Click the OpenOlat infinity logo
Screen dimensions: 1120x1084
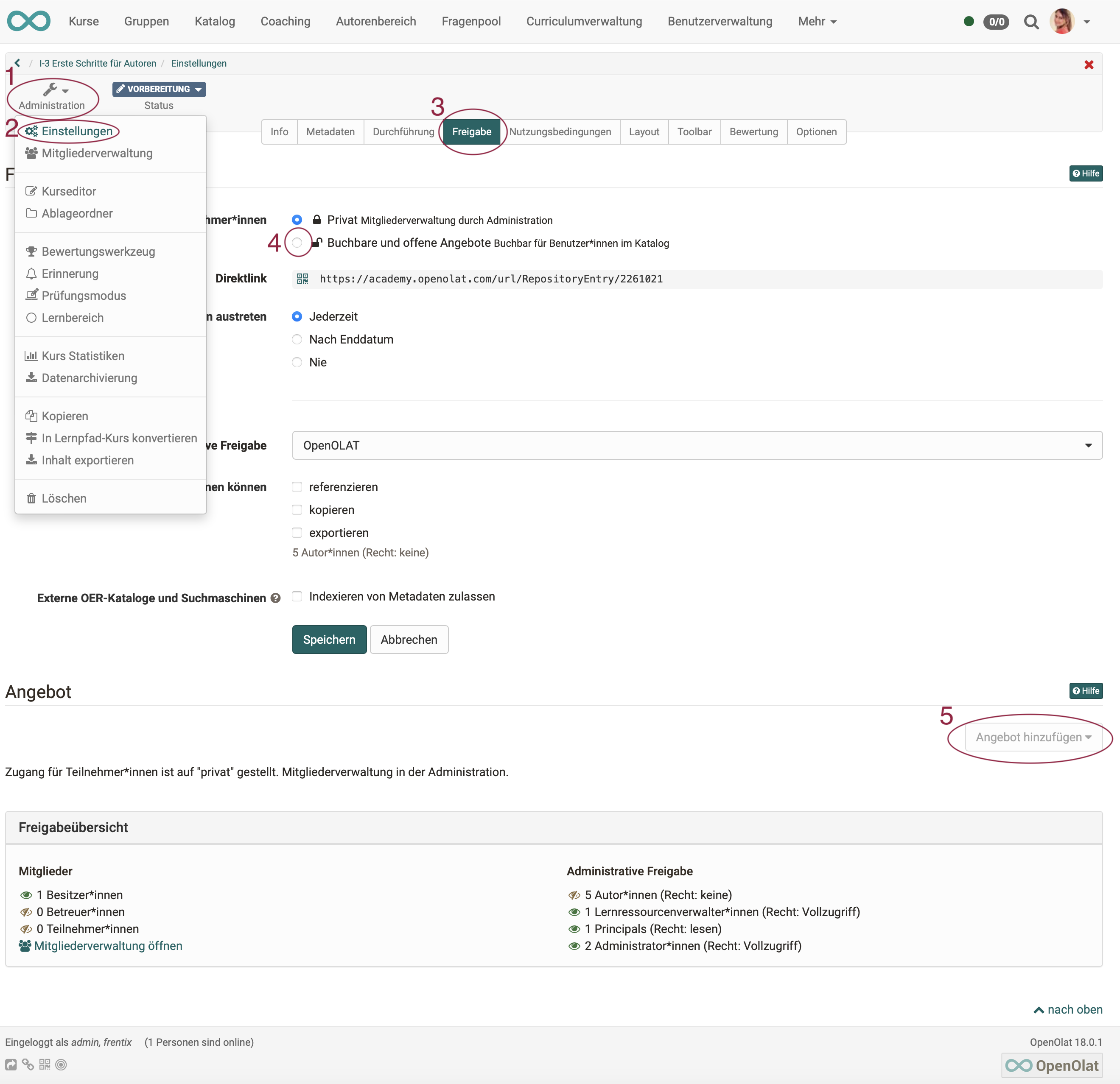pos(28,21)
